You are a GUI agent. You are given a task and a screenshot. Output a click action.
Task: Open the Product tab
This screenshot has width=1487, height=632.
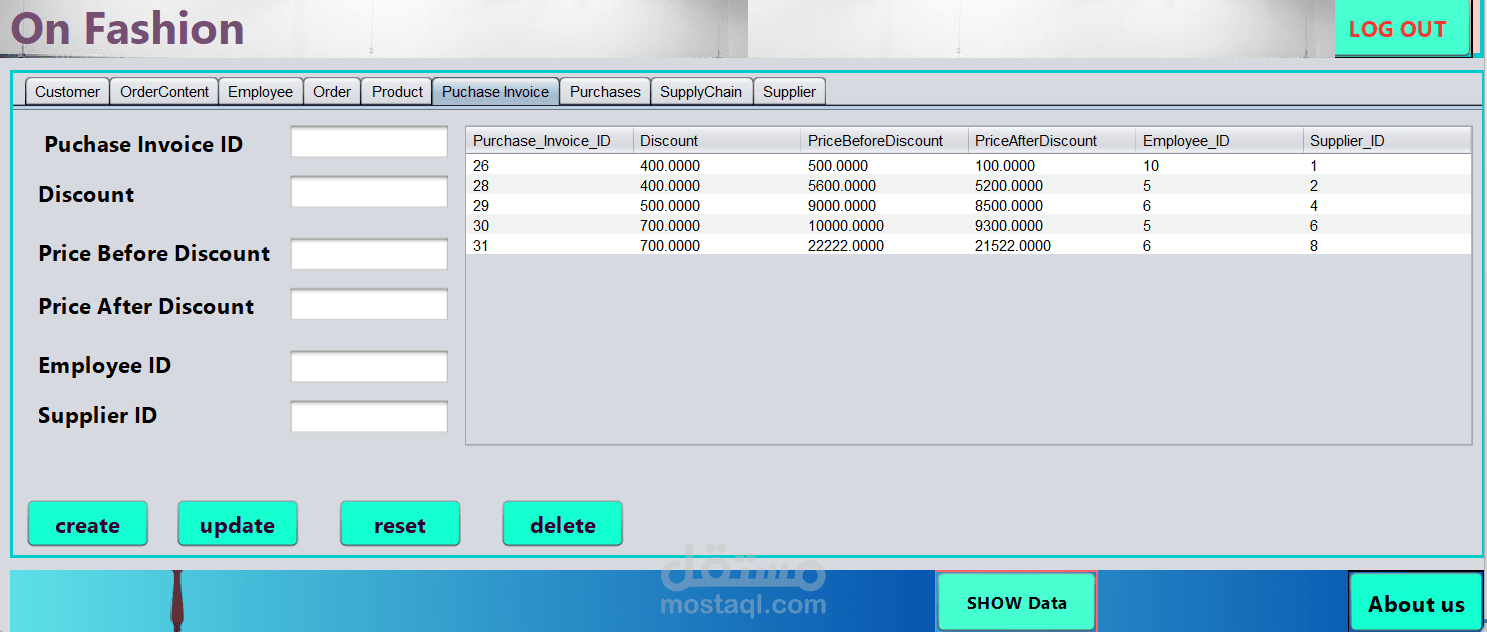tap(396, 91)
